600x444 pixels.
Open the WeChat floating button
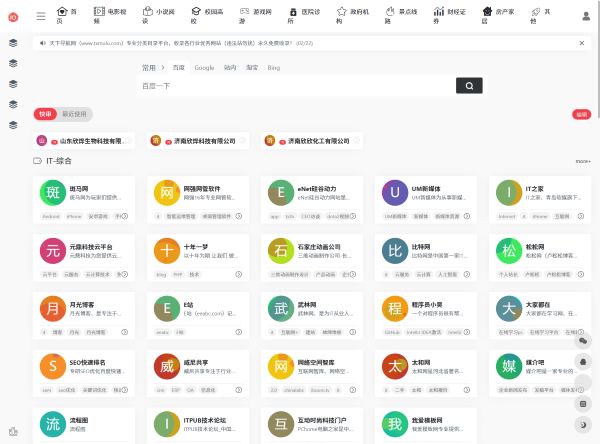coord(583,341)
